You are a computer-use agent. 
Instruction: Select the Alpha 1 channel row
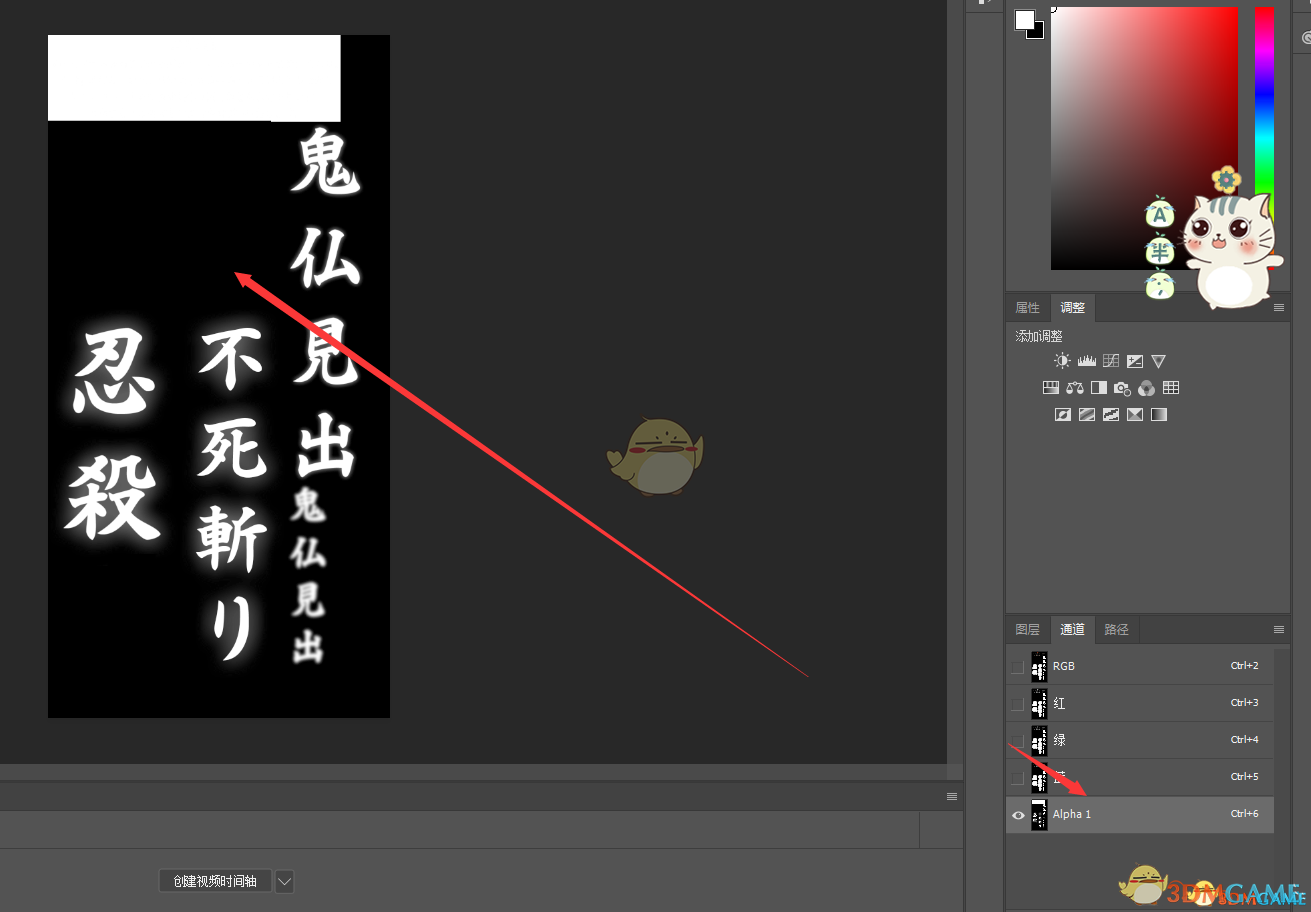click(x=1140, y=815)
